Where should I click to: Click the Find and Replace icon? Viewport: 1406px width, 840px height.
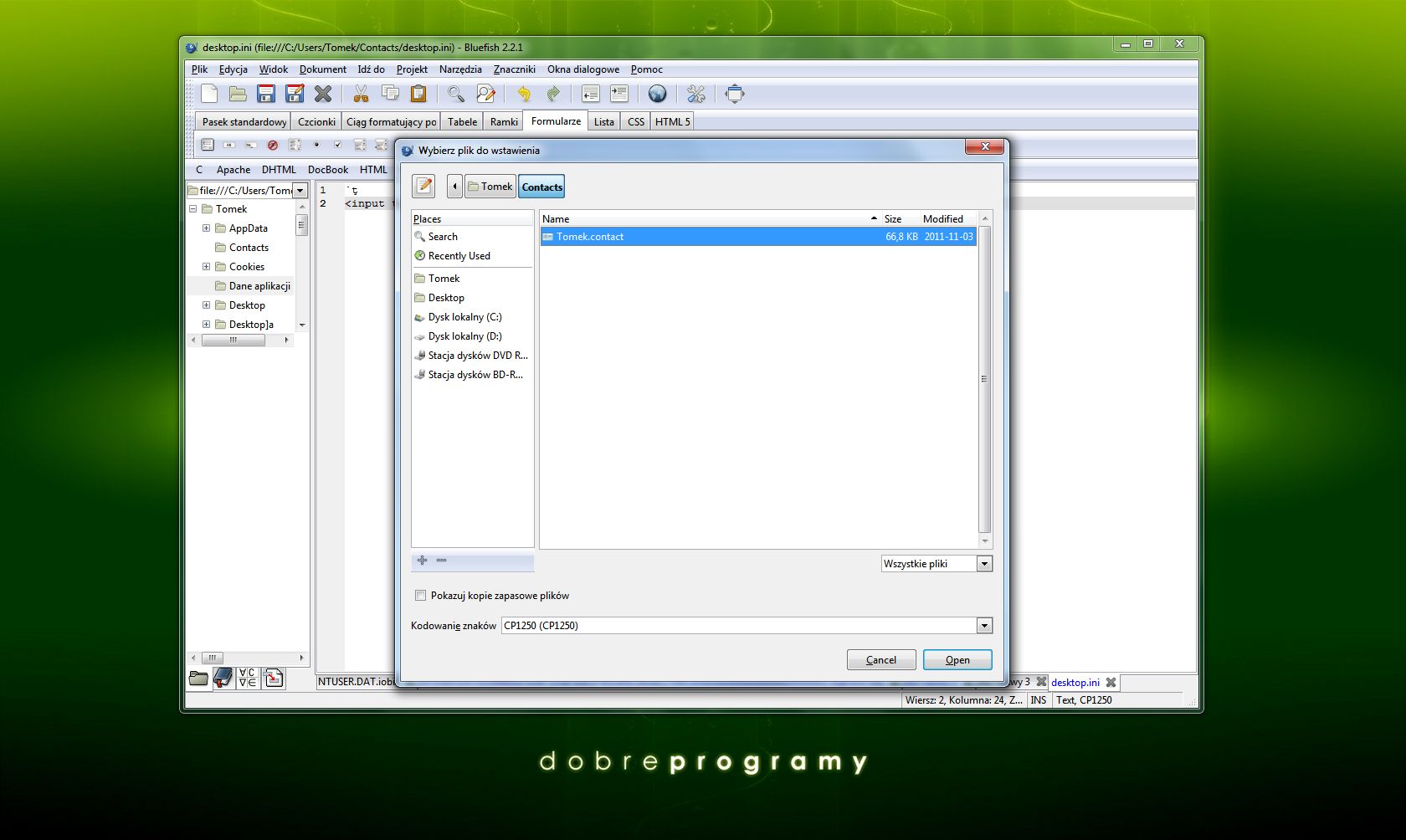(x=485, y=94)
